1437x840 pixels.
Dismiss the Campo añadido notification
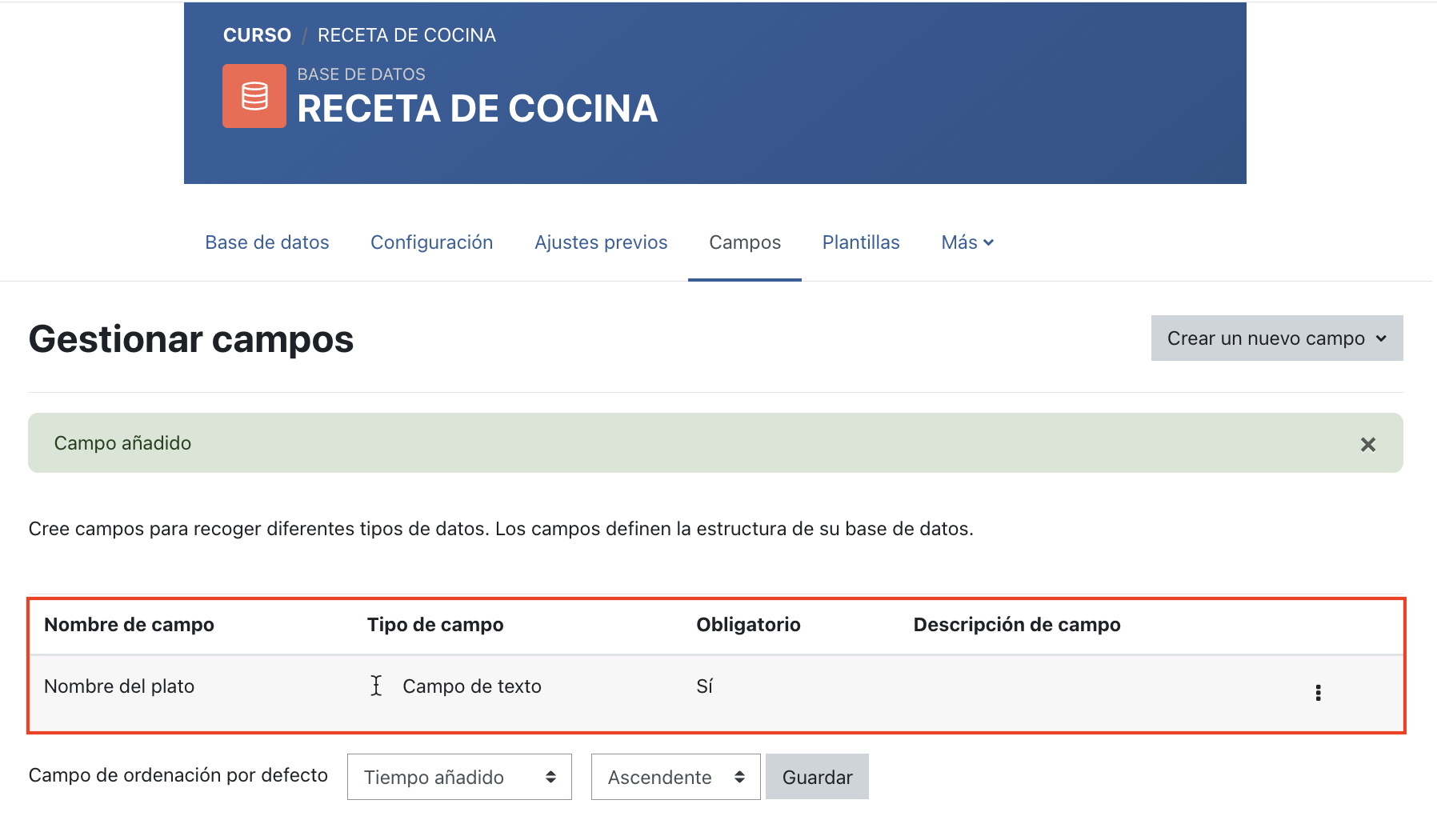[x=1368, y=444]
